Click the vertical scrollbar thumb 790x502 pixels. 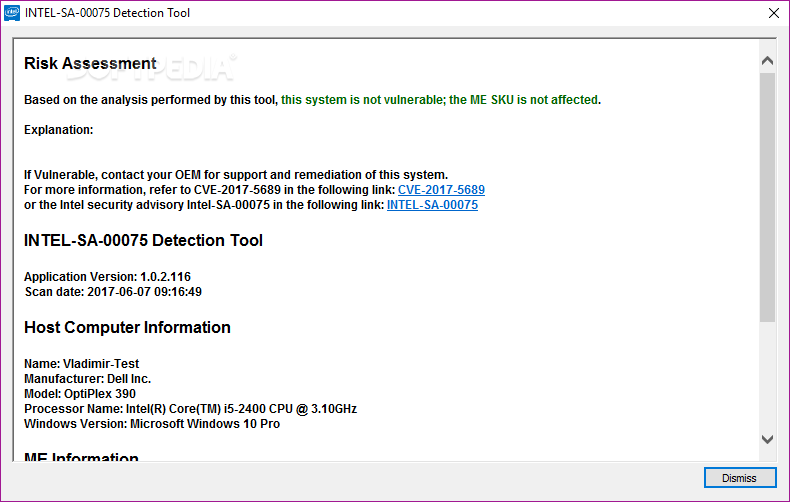(x=767, y=197)
